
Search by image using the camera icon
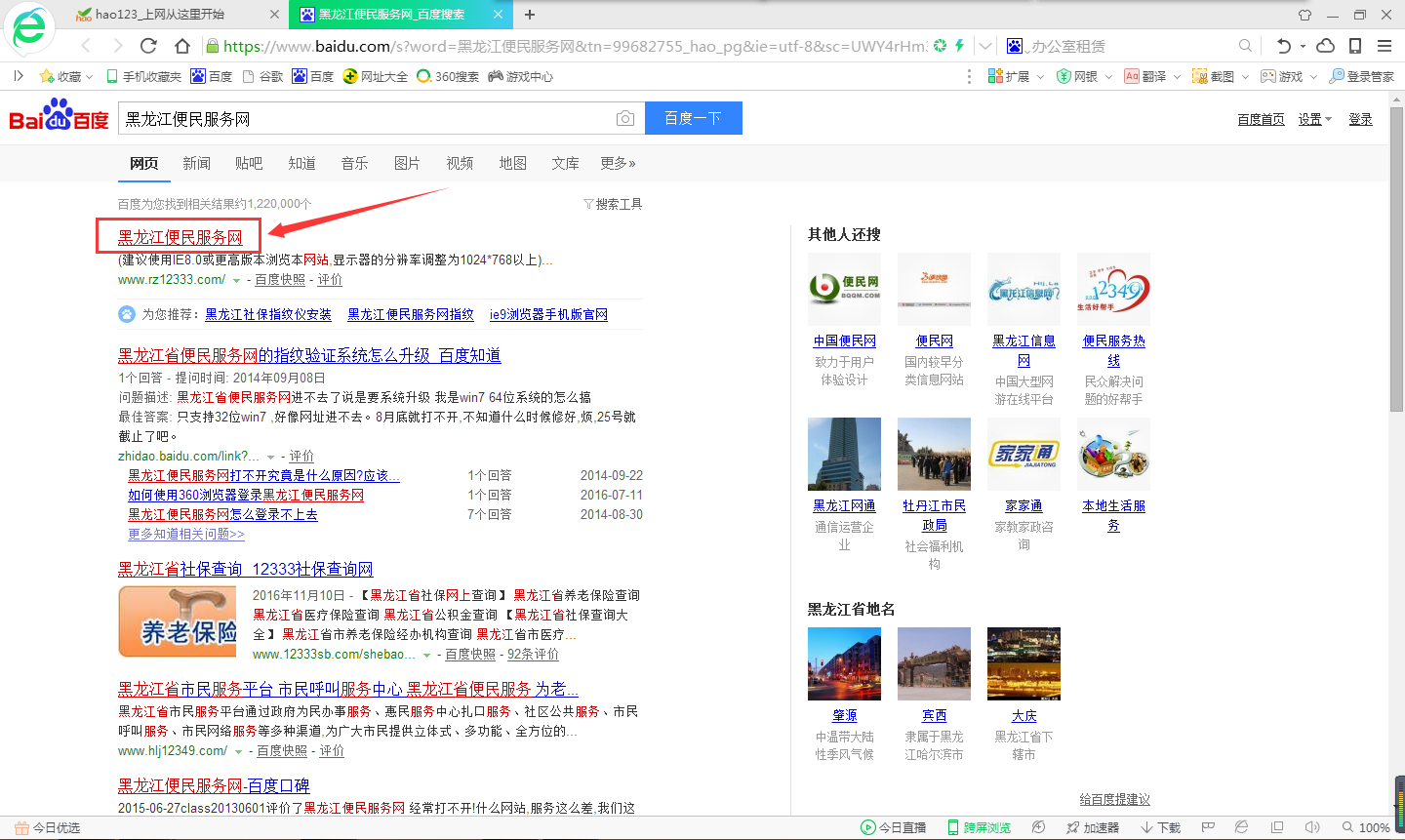tap(625, 118)
